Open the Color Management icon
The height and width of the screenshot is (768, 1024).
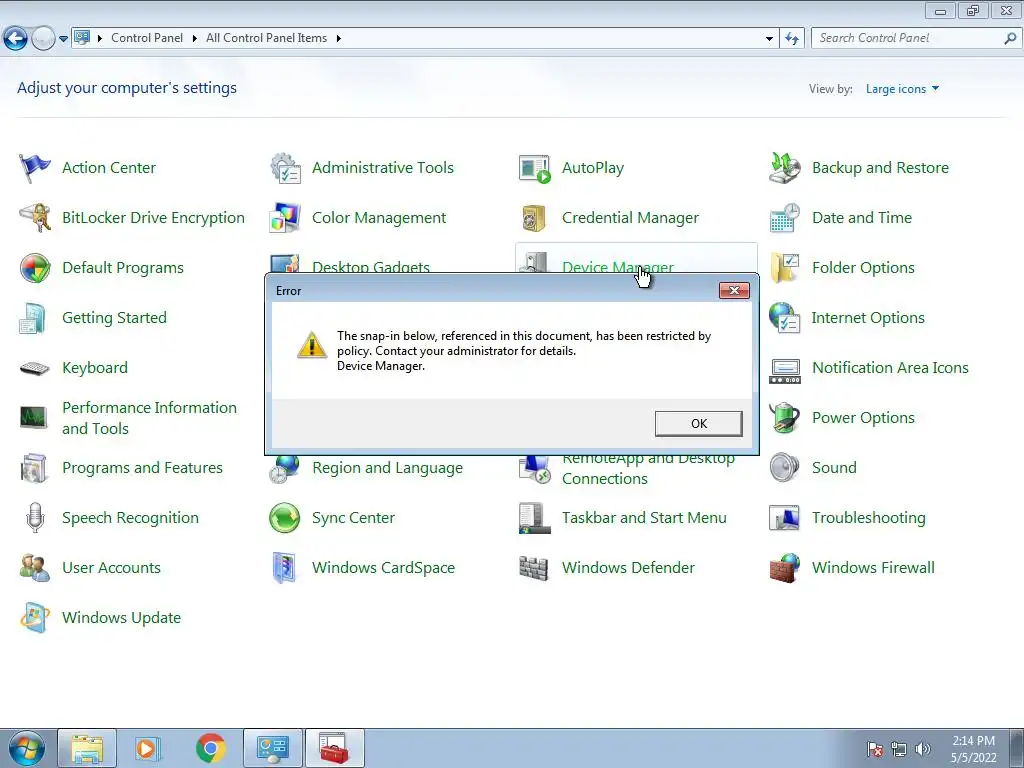pyautogui.click(x=285, y=218)
